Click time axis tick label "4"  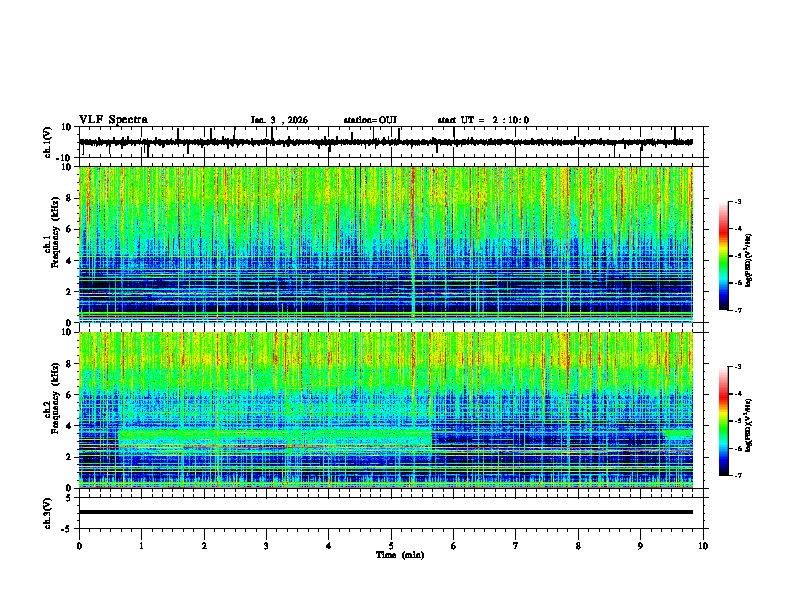(328, 546)
